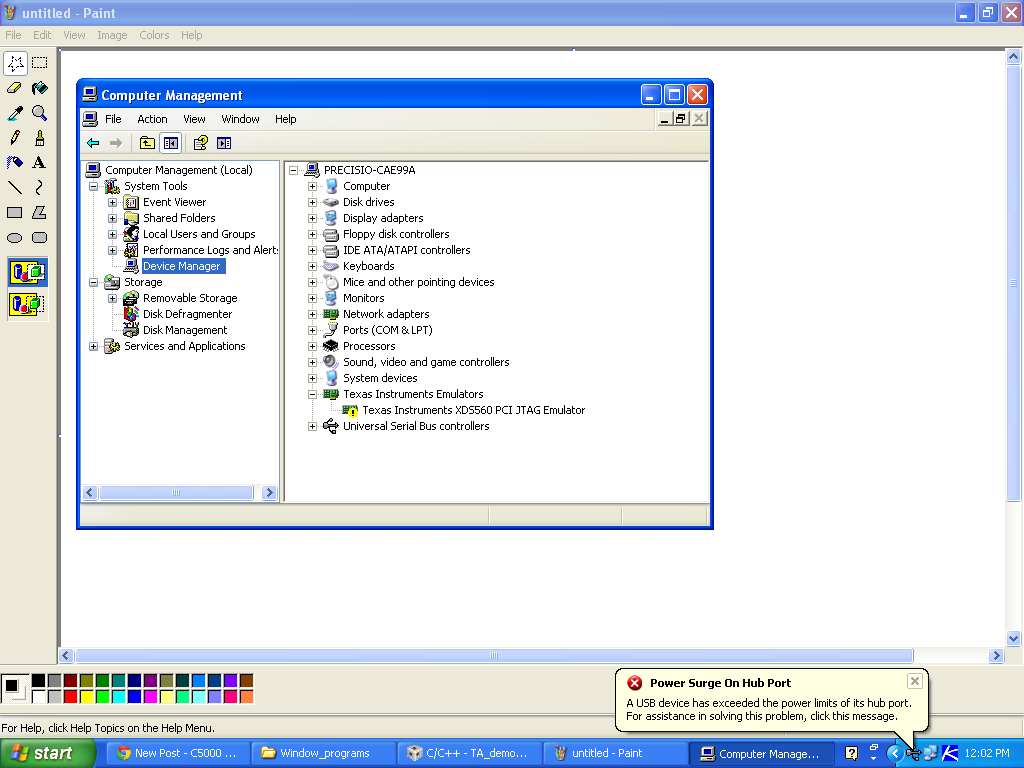Select the Ellipse shape tool
1024x768 pixels.
point(15,238)
